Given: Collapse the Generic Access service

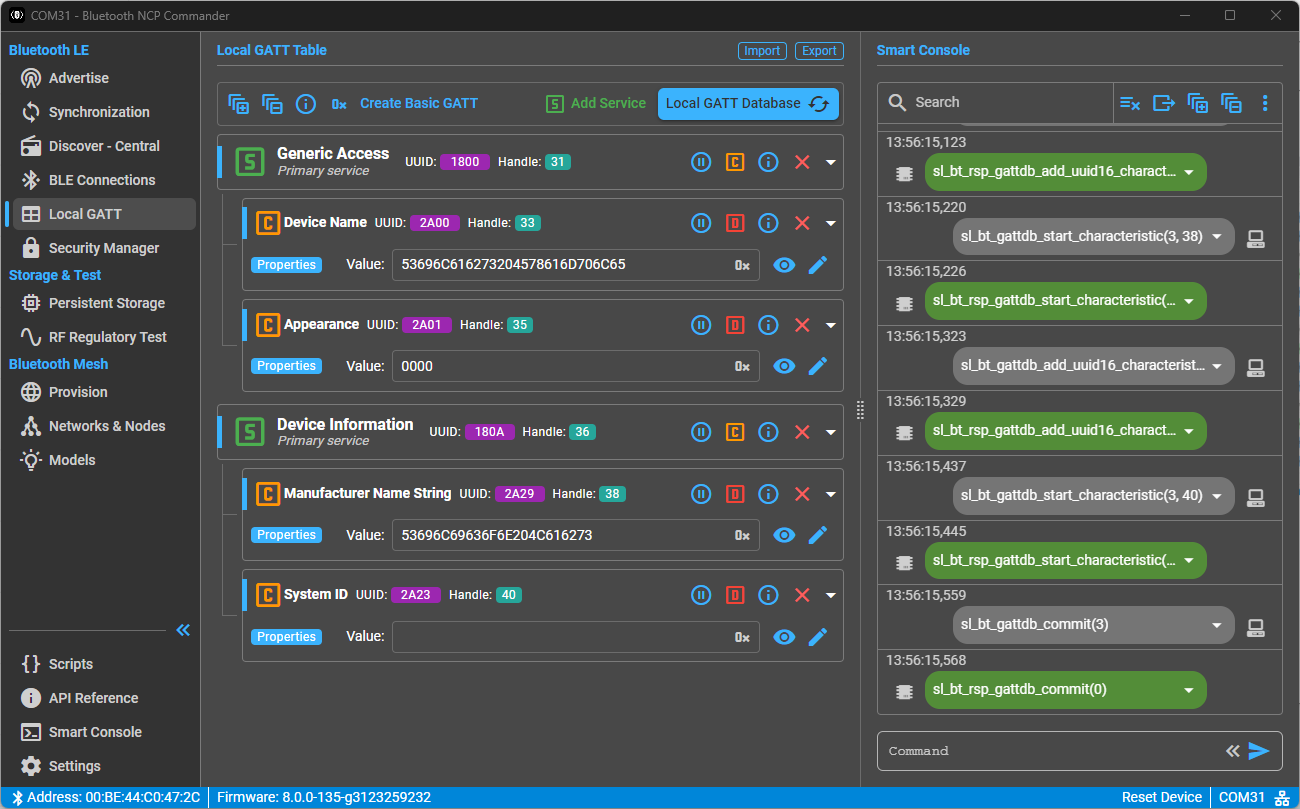Looking at the screenshot, I should (831, 163).
